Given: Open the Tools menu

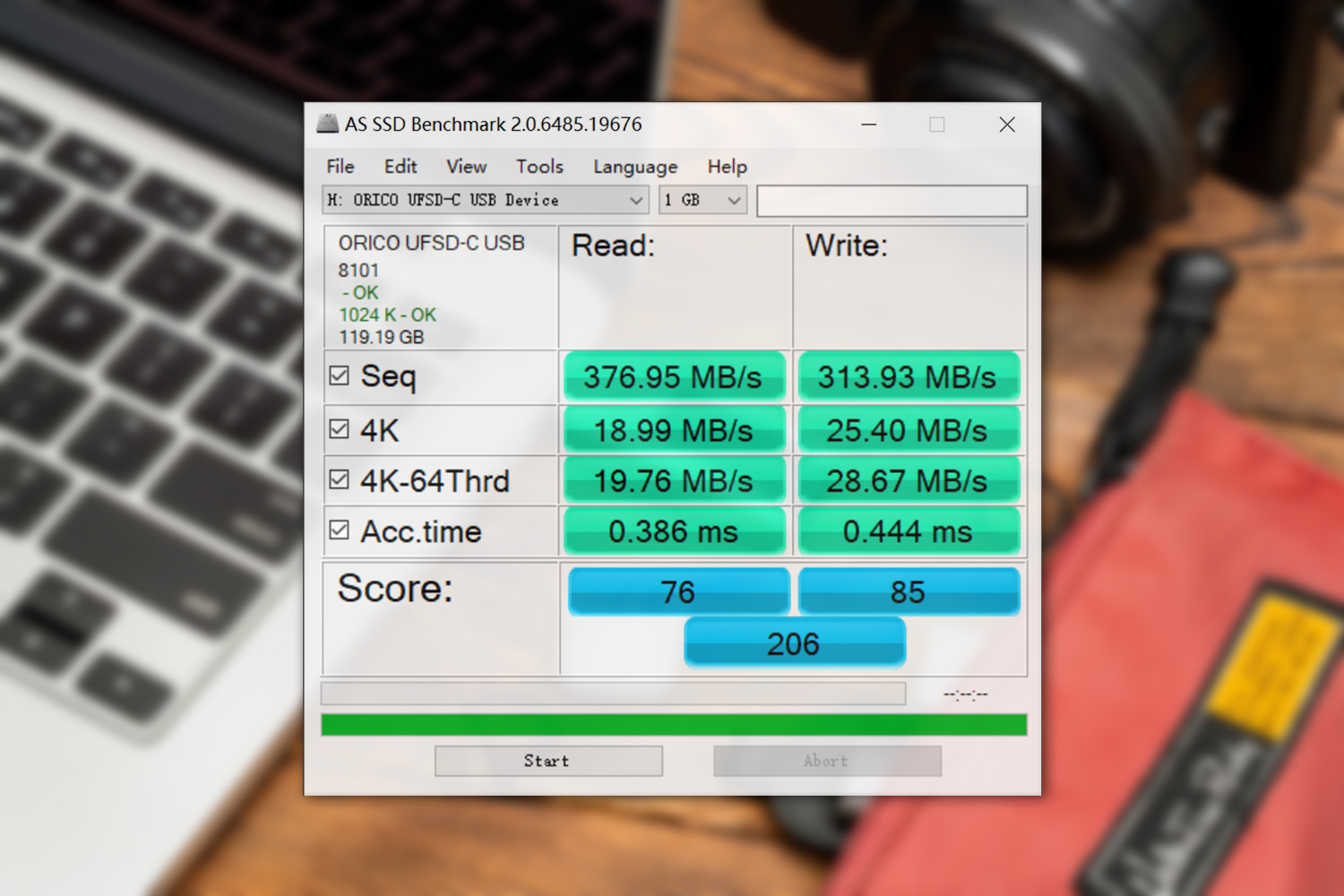Looking at the screenshot, I should [539, 167].
